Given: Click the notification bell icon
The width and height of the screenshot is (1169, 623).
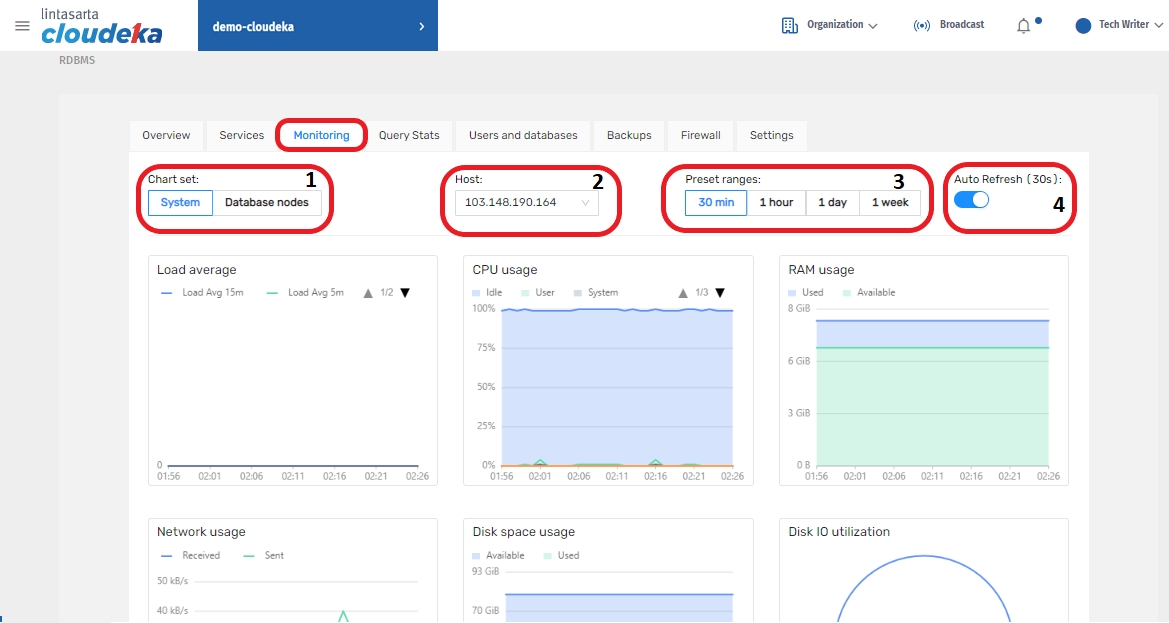Looking at the screenshot, I should [1023, 26].
